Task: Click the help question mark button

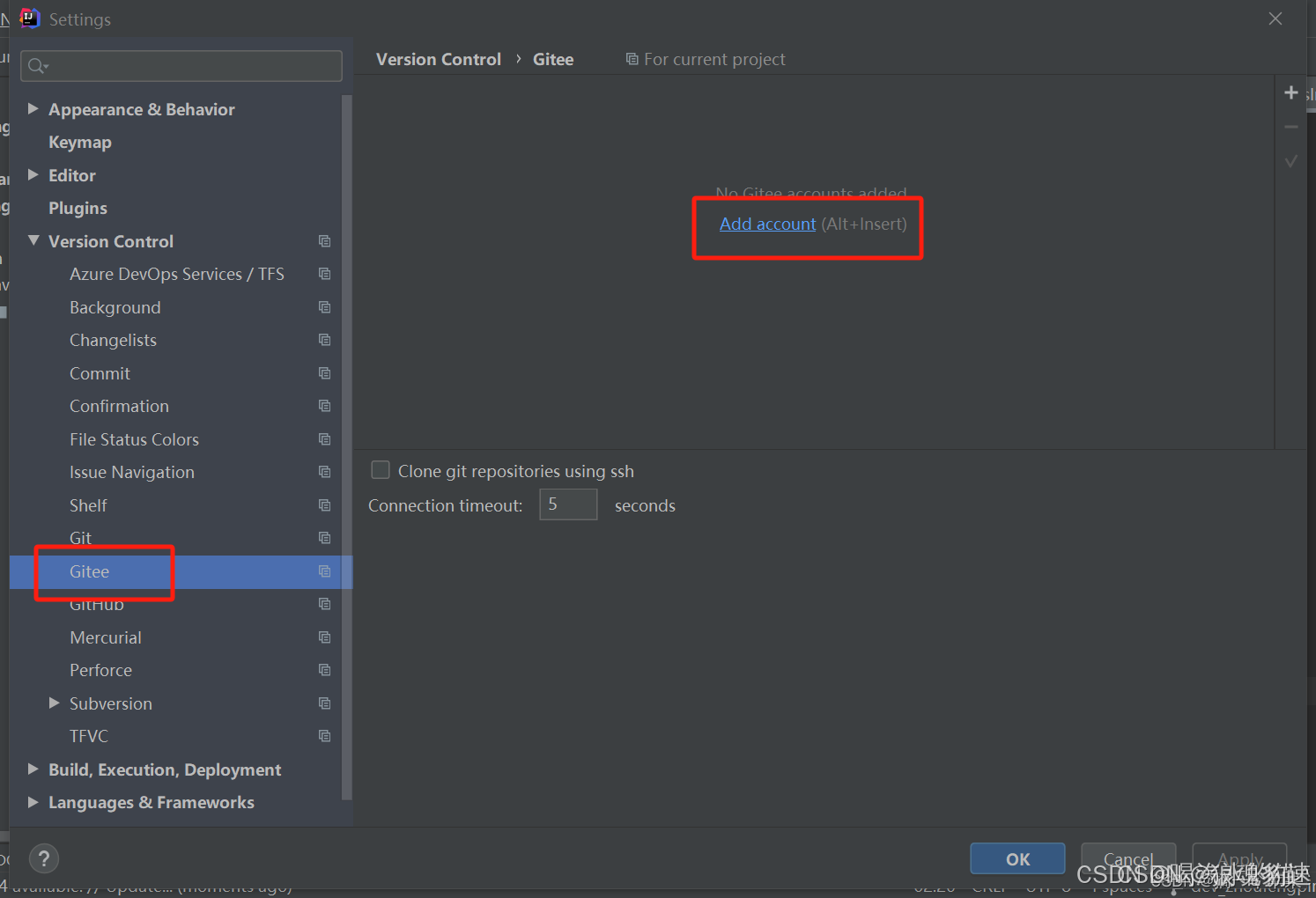Action: [x=44, y=859]
